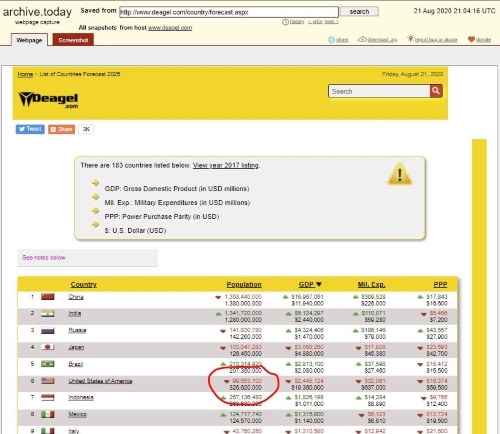Open the India country link
The width and height of the screenshot is (500, 434).
point(75,313)
